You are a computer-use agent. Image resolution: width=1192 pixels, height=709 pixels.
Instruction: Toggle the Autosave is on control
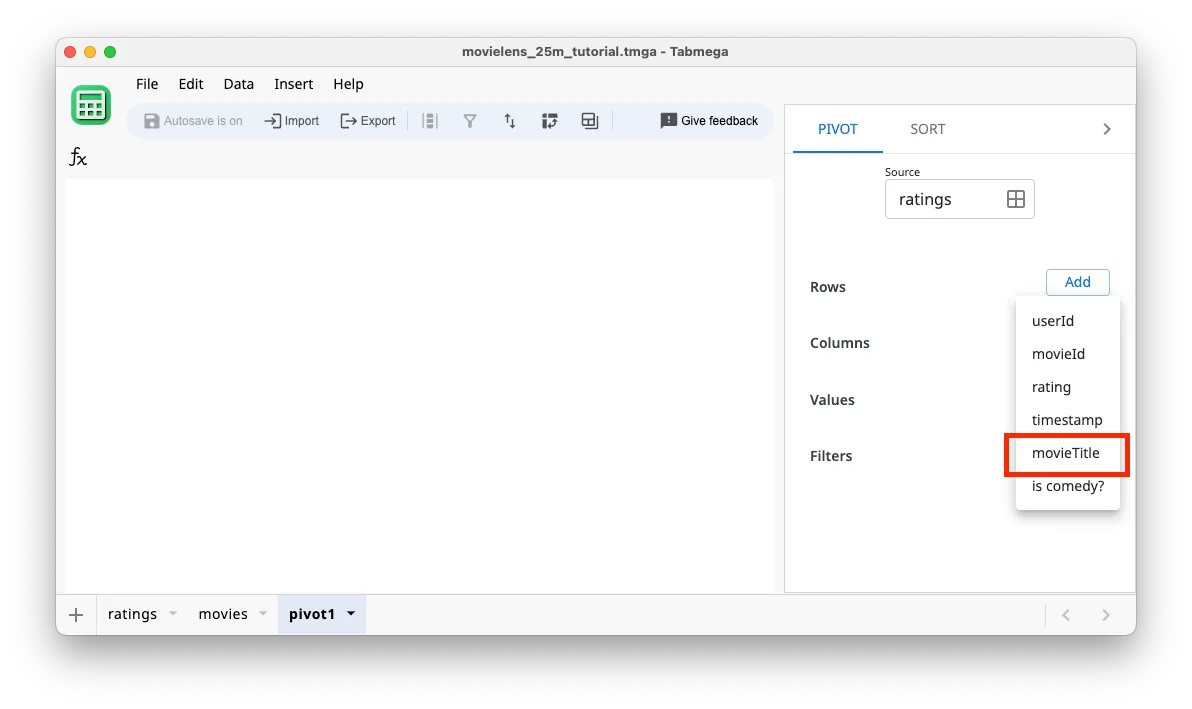(x=193, y=120)
